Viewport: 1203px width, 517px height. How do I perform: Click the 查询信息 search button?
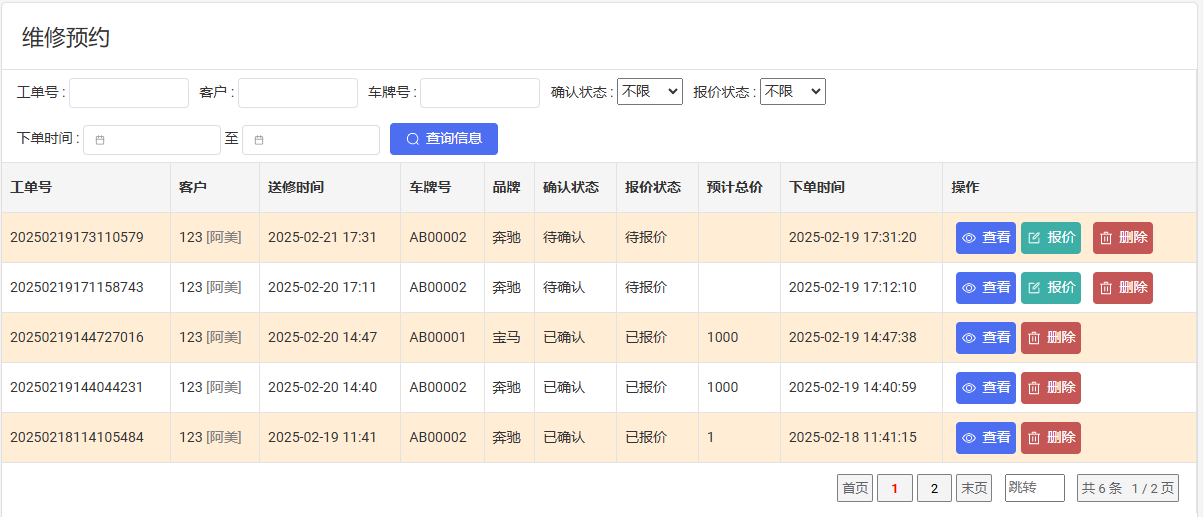point(443,139)
